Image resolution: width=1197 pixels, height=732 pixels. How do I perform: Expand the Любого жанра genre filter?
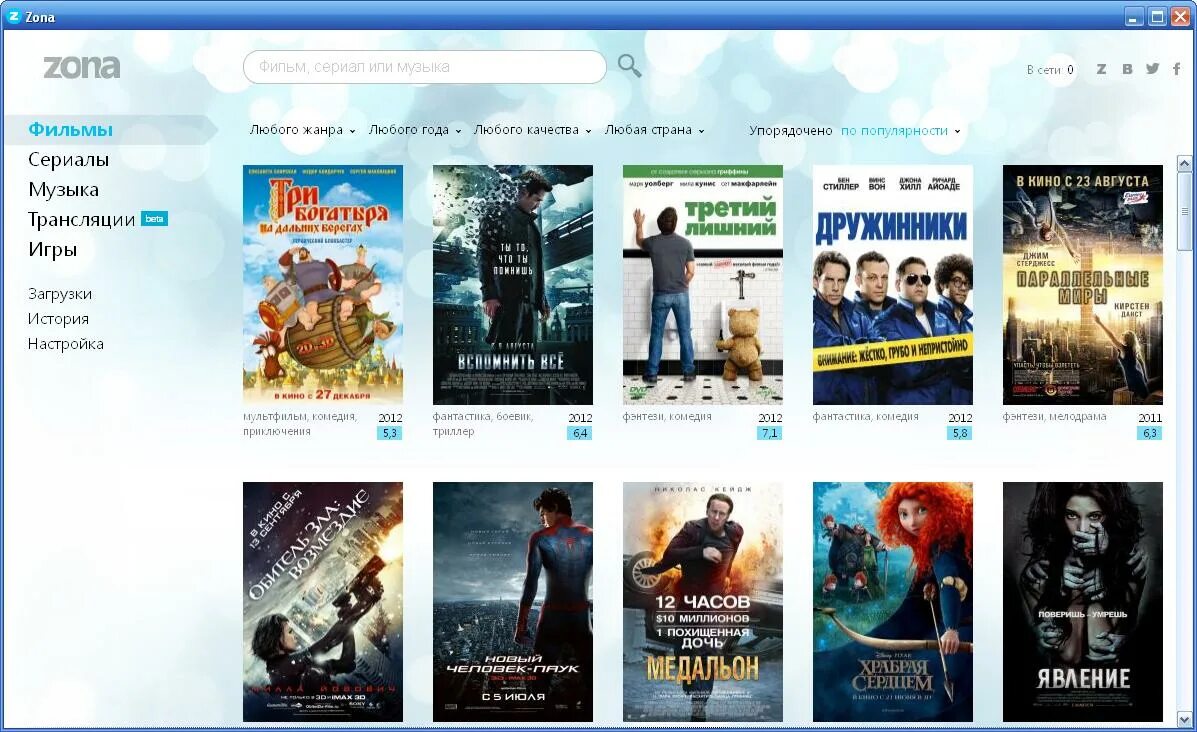point(302,130)
